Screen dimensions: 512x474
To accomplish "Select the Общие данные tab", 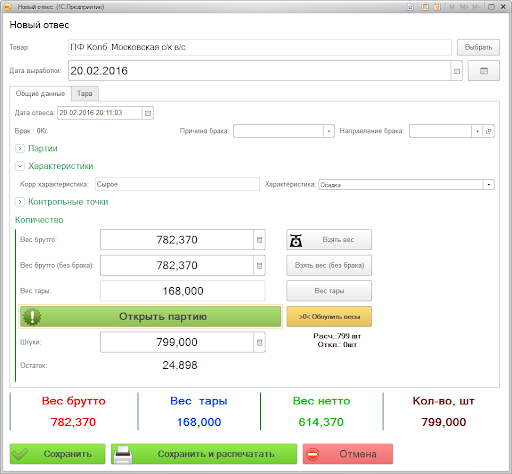I will coord(40,94).
